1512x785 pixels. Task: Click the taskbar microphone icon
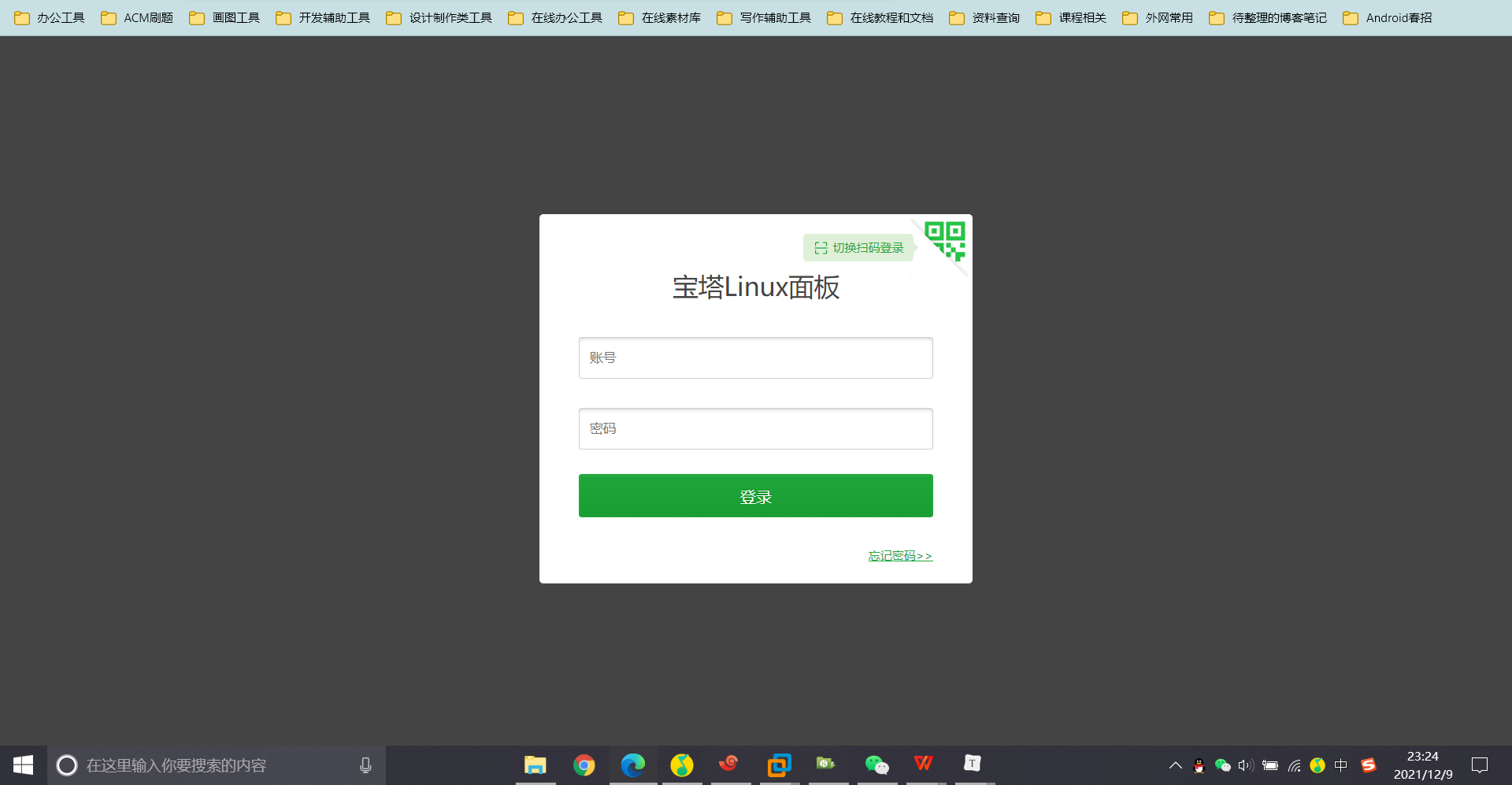pyautogui.click(x=365, y=765)
